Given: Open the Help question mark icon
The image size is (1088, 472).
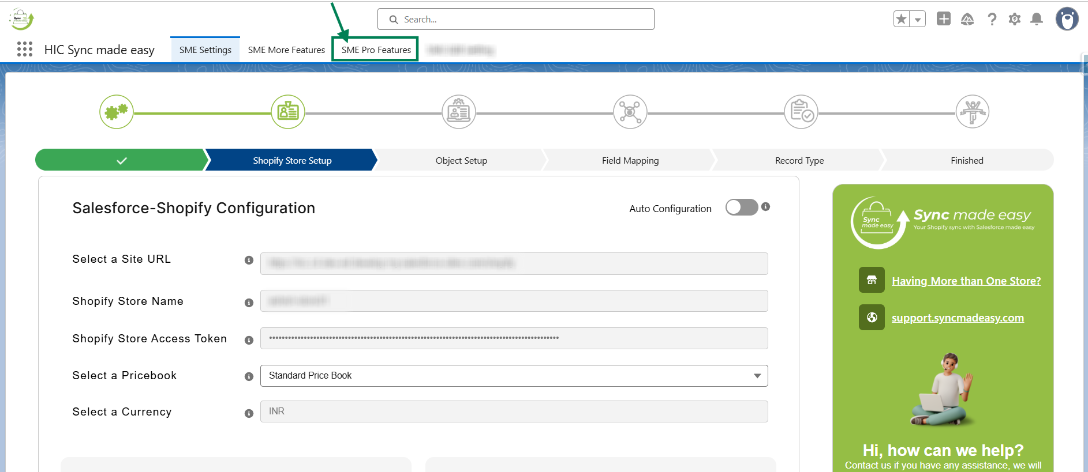Looking at the screenshot, I should (992, 19).
